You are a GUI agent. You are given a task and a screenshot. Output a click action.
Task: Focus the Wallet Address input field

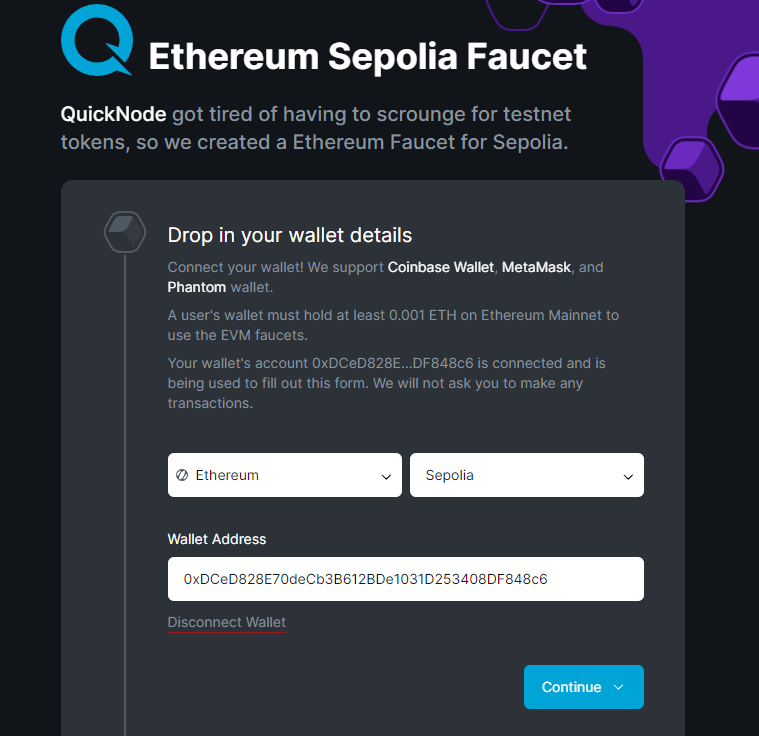coord(405,579)
